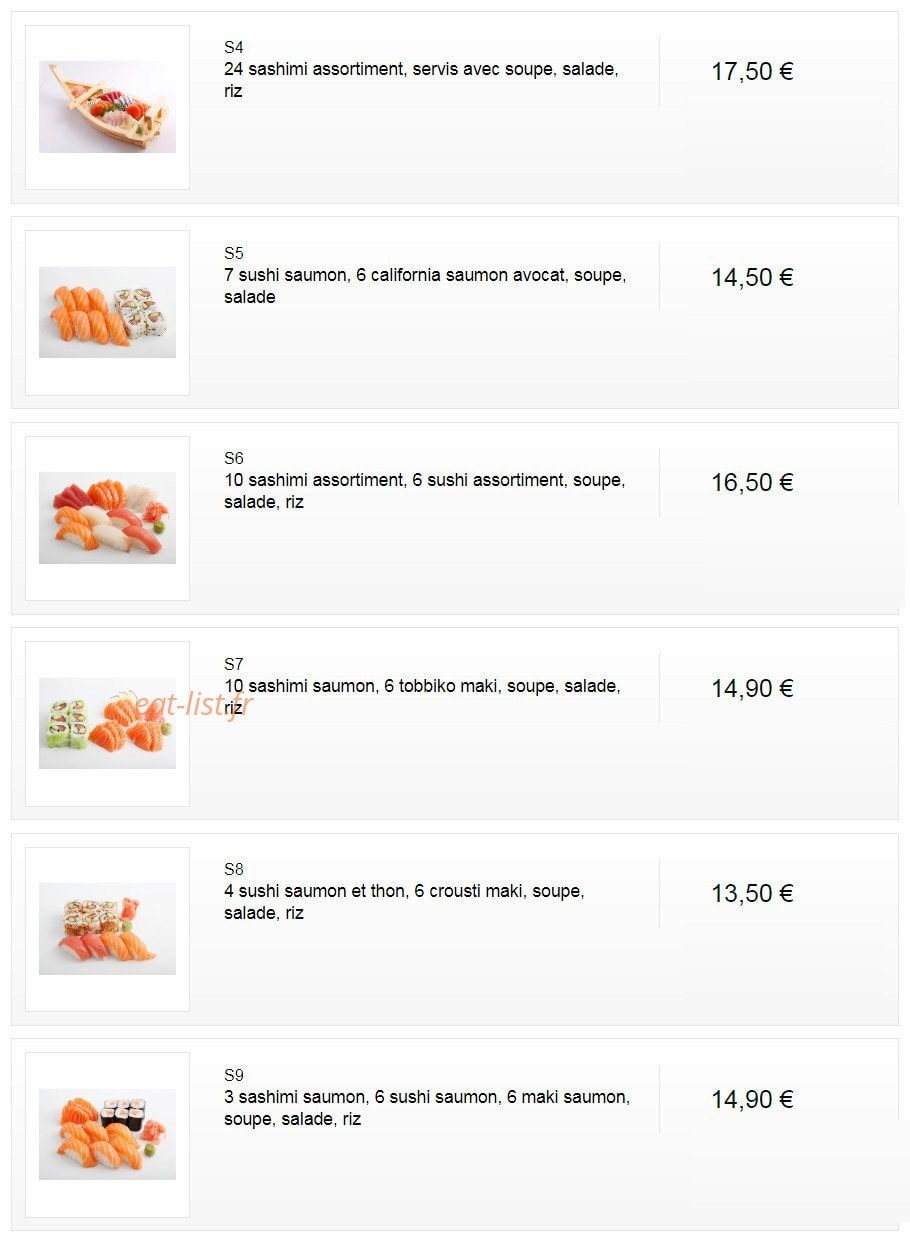This screenshot has height=1243, width=910.
Task: Click the 7 sushi saumon description
Action: click(425, 286)
